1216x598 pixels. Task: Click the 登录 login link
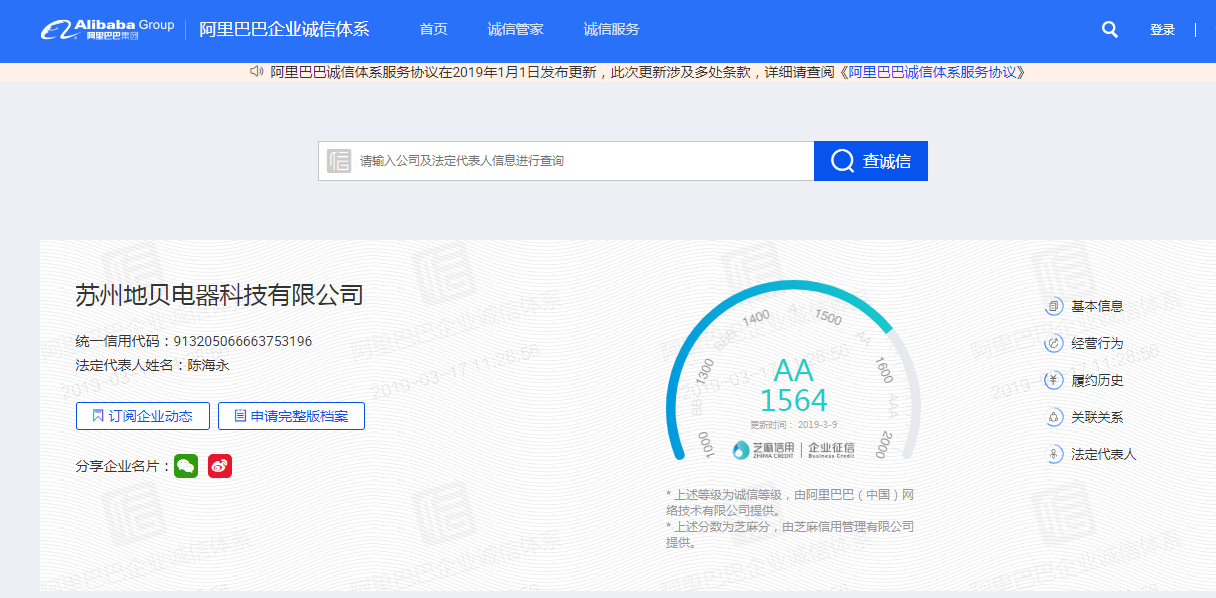pyautogui.click(x=1162, y=30)
